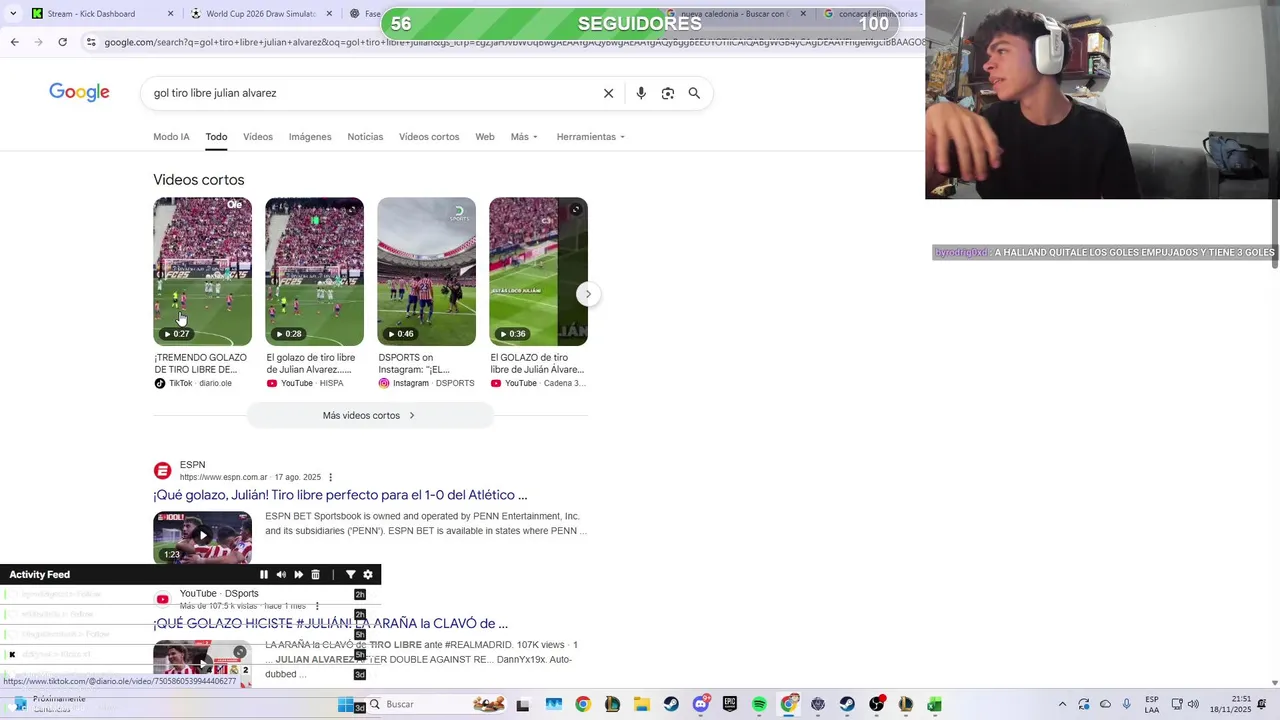
Task: Open more options for YouTube DSports result
Action: (317, 606)
